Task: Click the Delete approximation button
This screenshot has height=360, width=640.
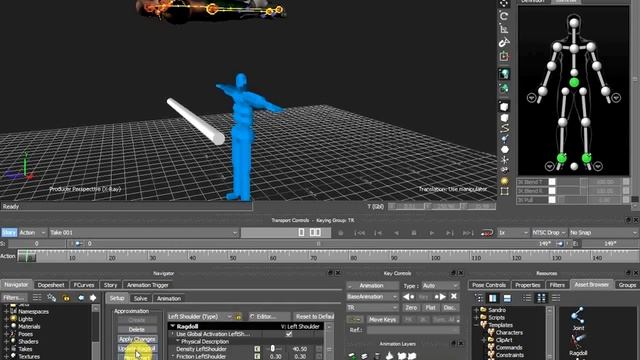Action: click(x=137, y=329)
